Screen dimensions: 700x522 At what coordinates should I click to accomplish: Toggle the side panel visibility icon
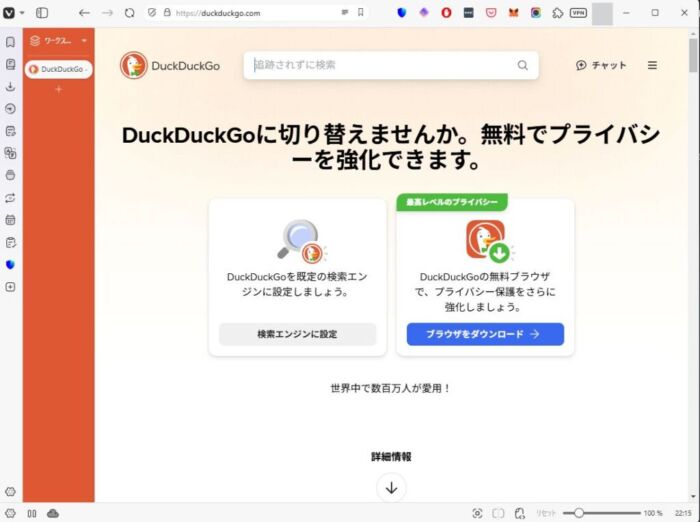coord(42,13)
